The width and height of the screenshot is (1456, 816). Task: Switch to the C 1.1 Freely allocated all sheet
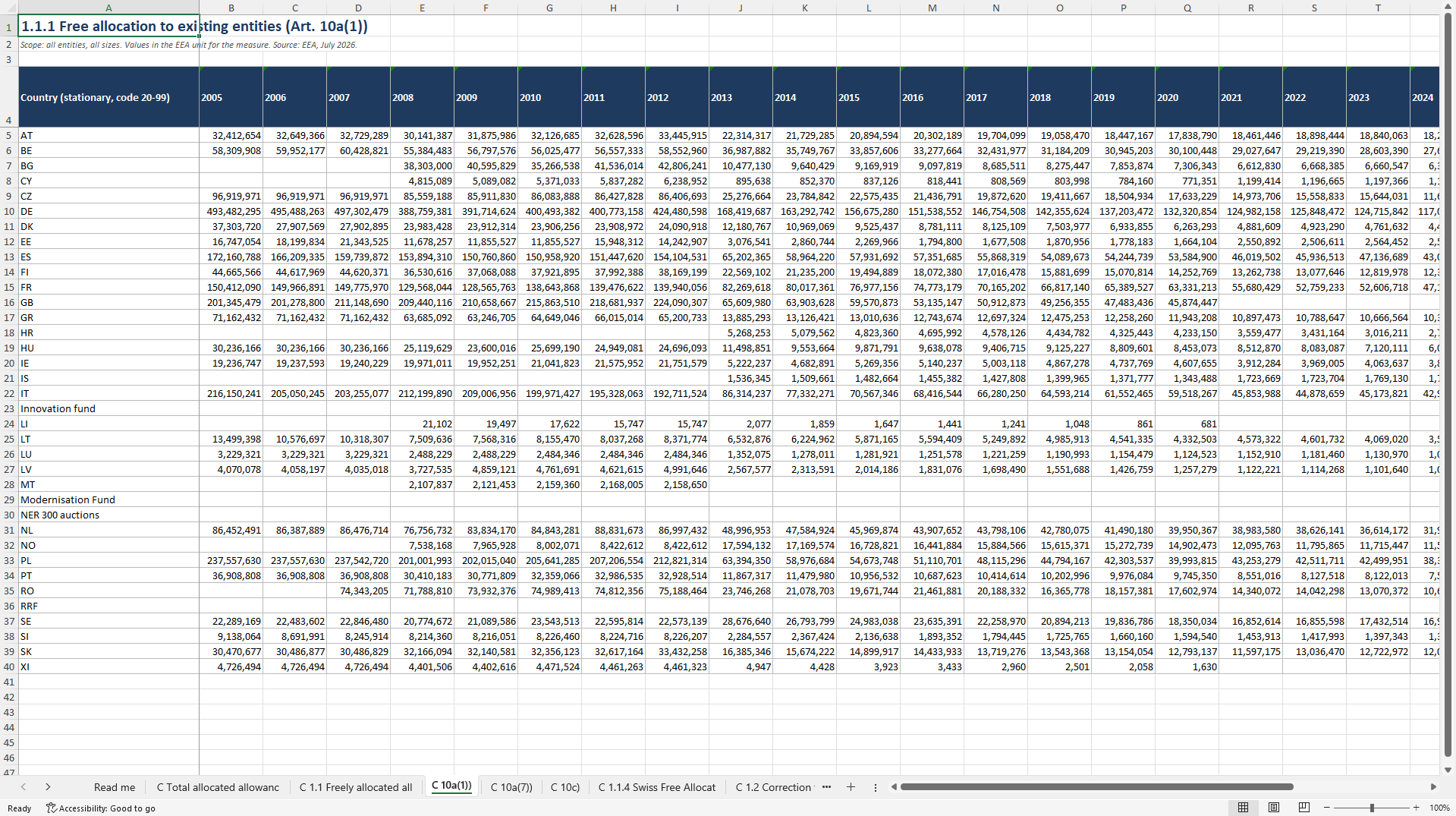(x=356, y=787)
